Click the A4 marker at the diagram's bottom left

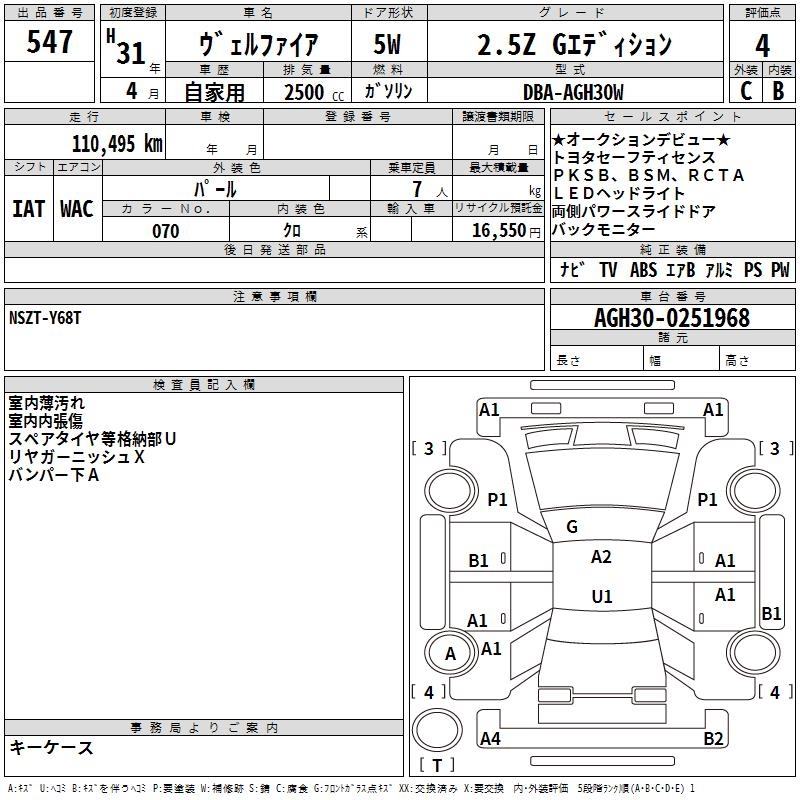pos(490,739)
